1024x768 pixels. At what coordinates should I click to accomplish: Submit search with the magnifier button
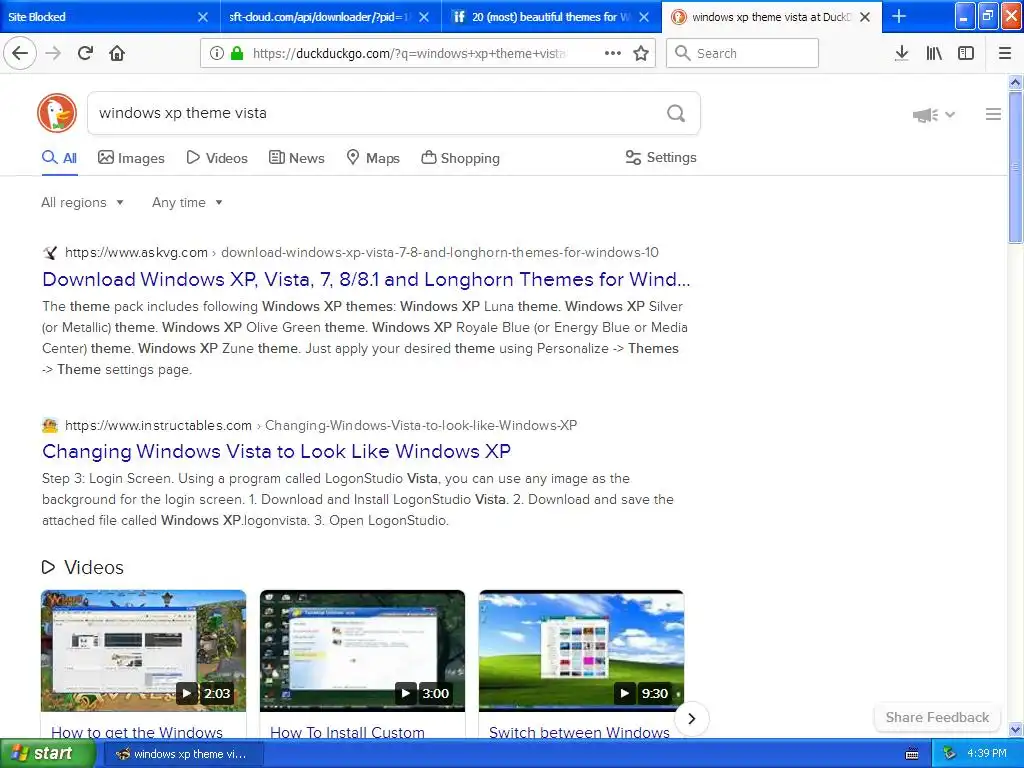[x=676, y=113]
